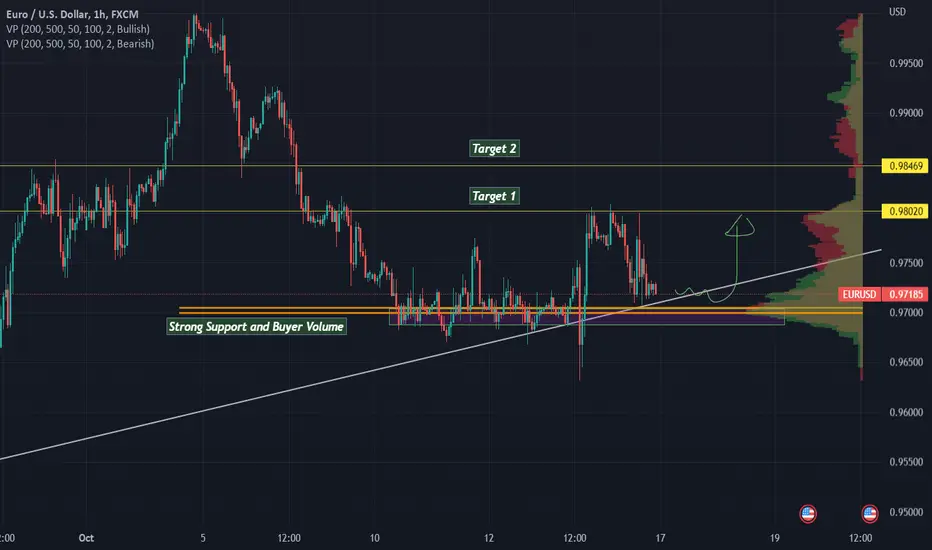
Task: Click the Oct label on time axis
Action: [86, 538]
